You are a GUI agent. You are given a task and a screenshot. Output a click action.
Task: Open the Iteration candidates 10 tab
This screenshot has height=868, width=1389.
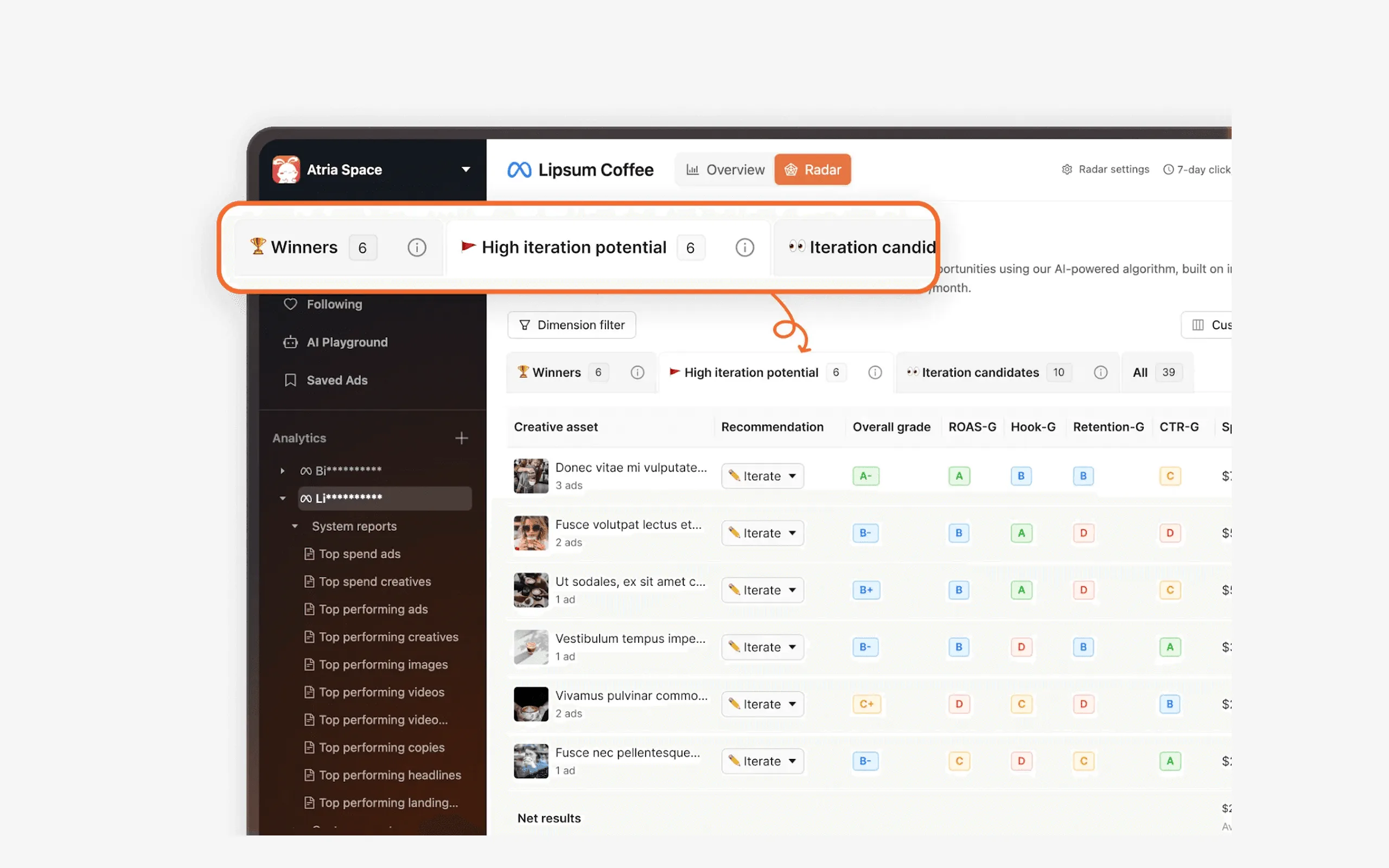pos(1008,373)
